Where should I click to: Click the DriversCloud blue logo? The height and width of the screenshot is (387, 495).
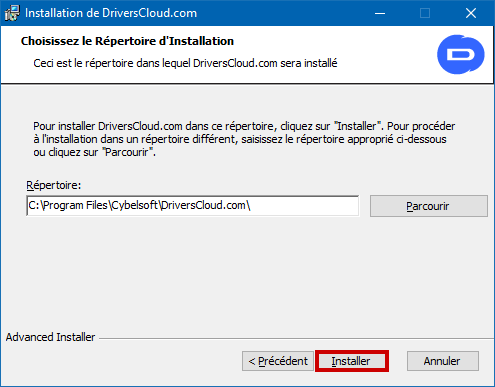coord(461,54)
